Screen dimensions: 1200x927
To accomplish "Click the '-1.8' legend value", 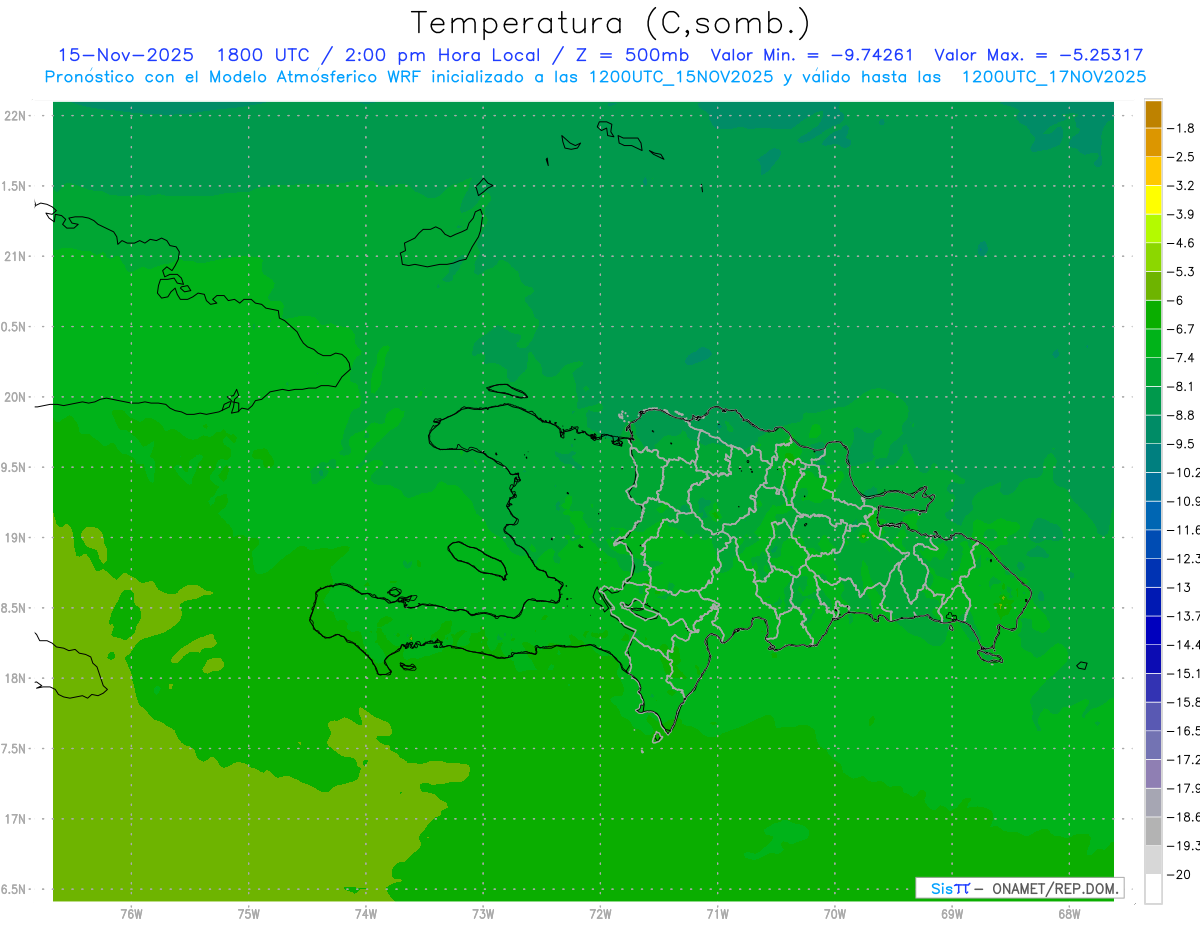I will coord(1181,128).
